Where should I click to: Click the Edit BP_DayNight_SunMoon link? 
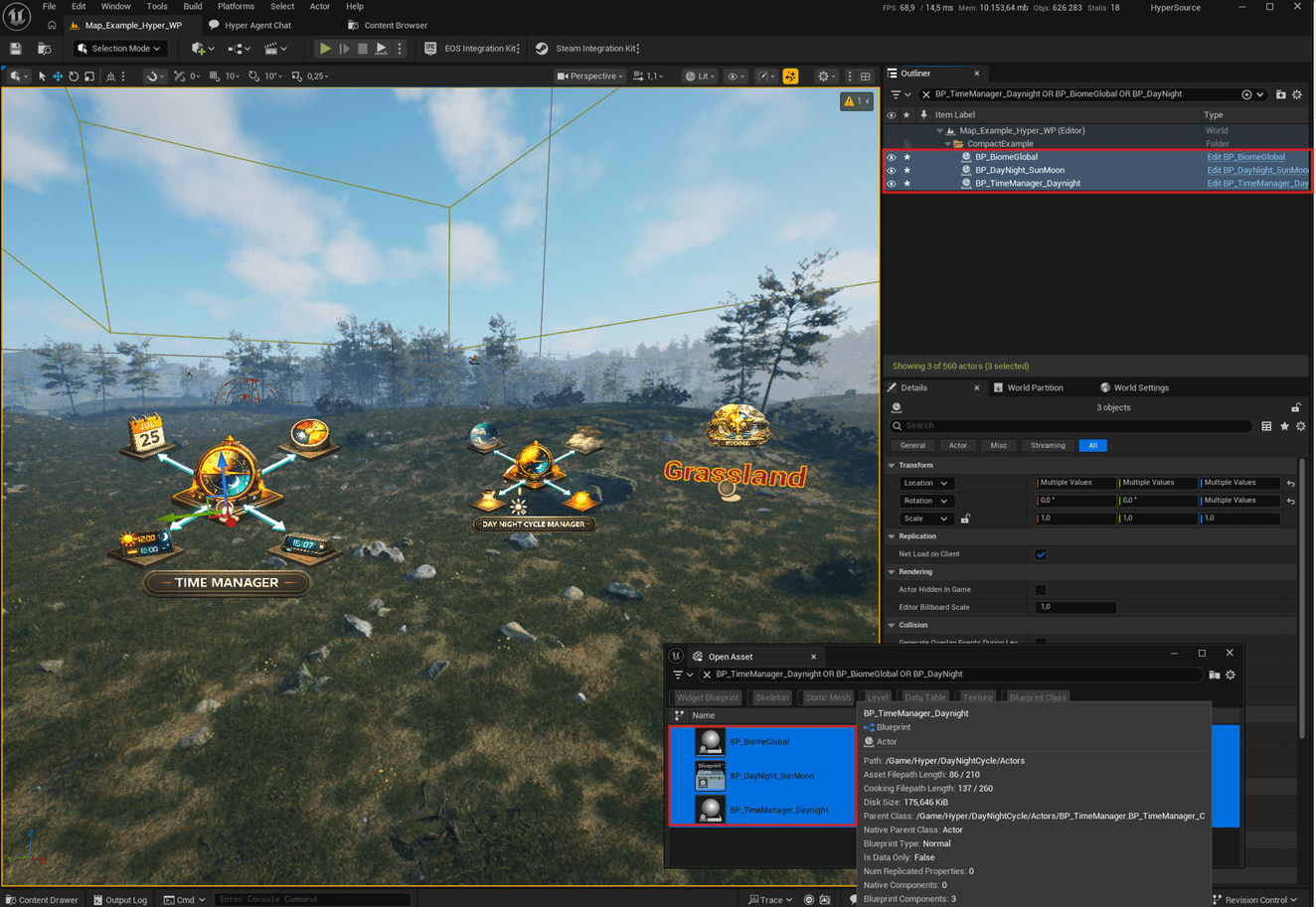point(1257,170)
